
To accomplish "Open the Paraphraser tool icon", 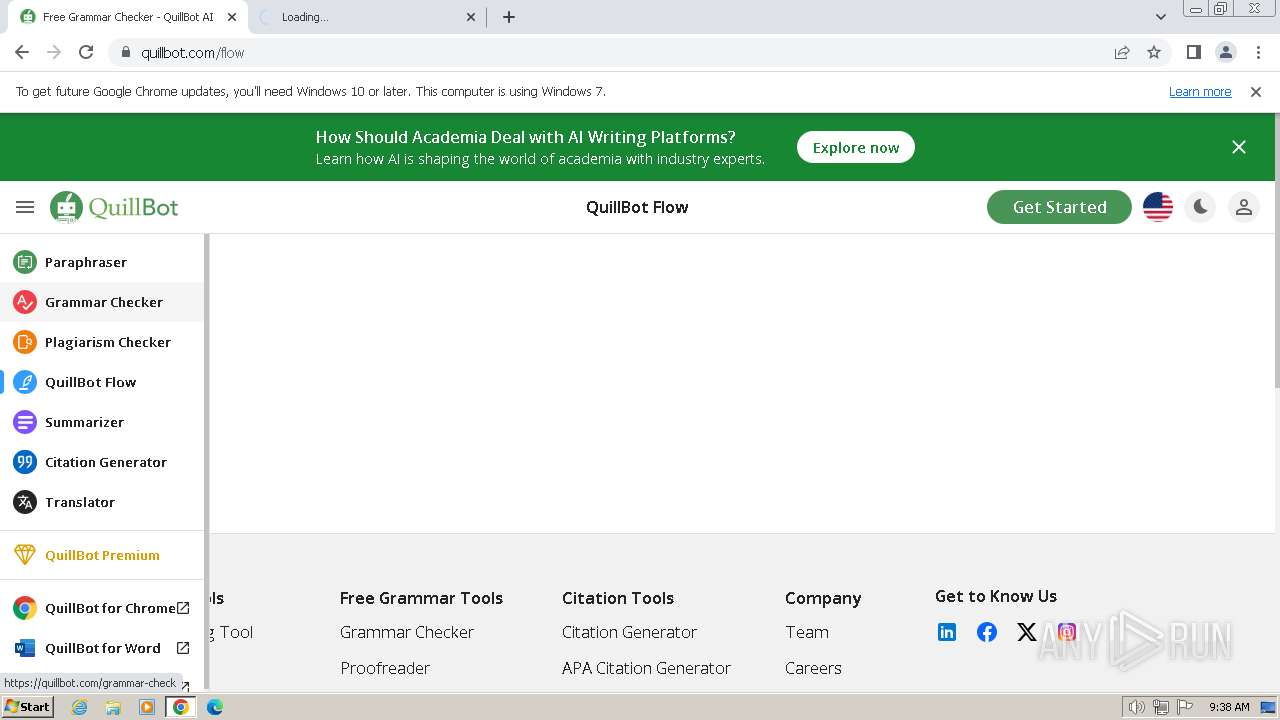I will coord(25,262).
